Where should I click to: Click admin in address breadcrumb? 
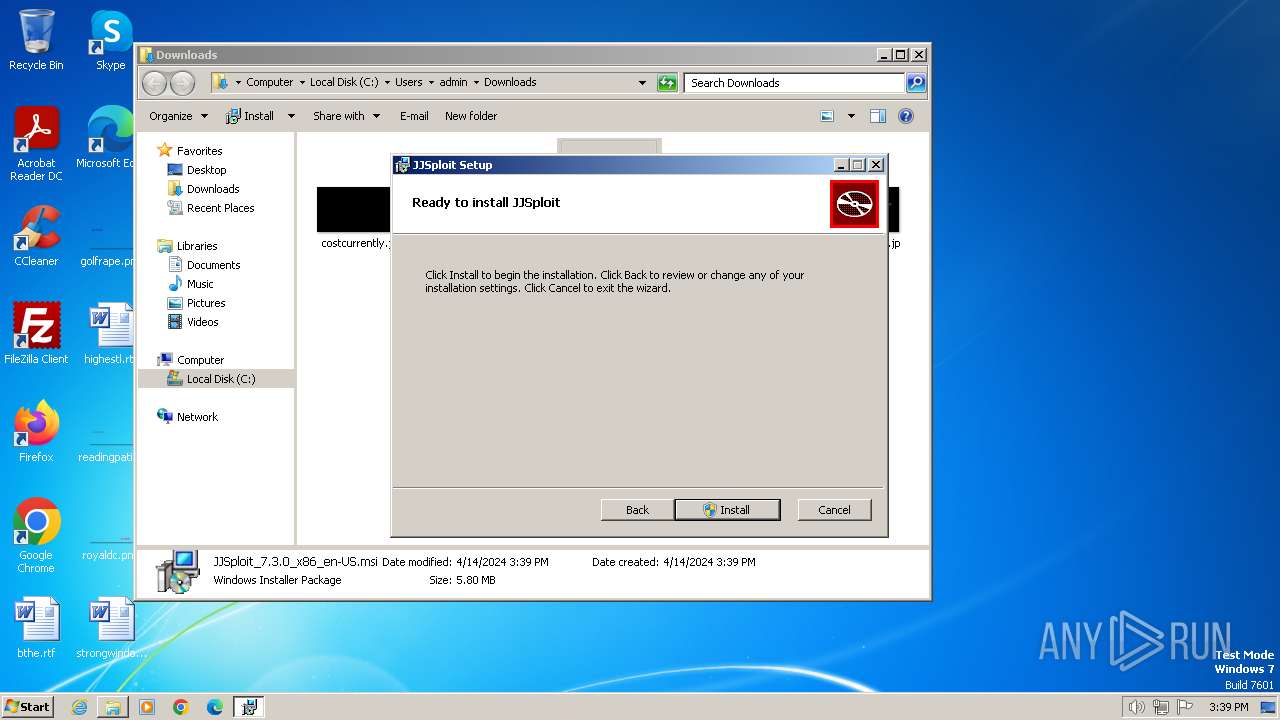pyautogui.click(x=453, y=82)
